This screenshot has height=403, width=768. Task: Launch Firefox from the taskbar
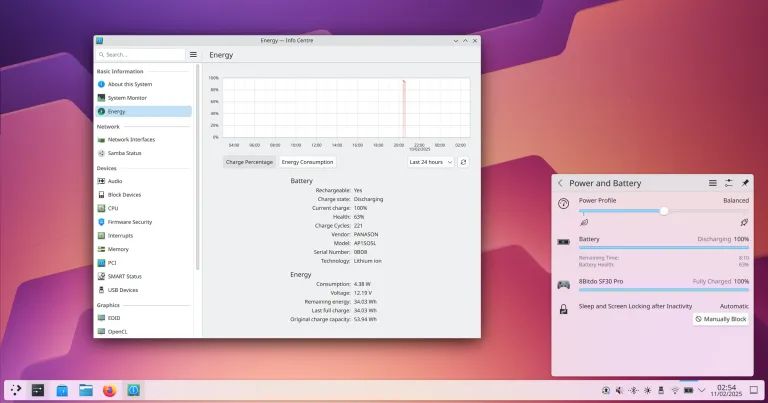(109, 390)
